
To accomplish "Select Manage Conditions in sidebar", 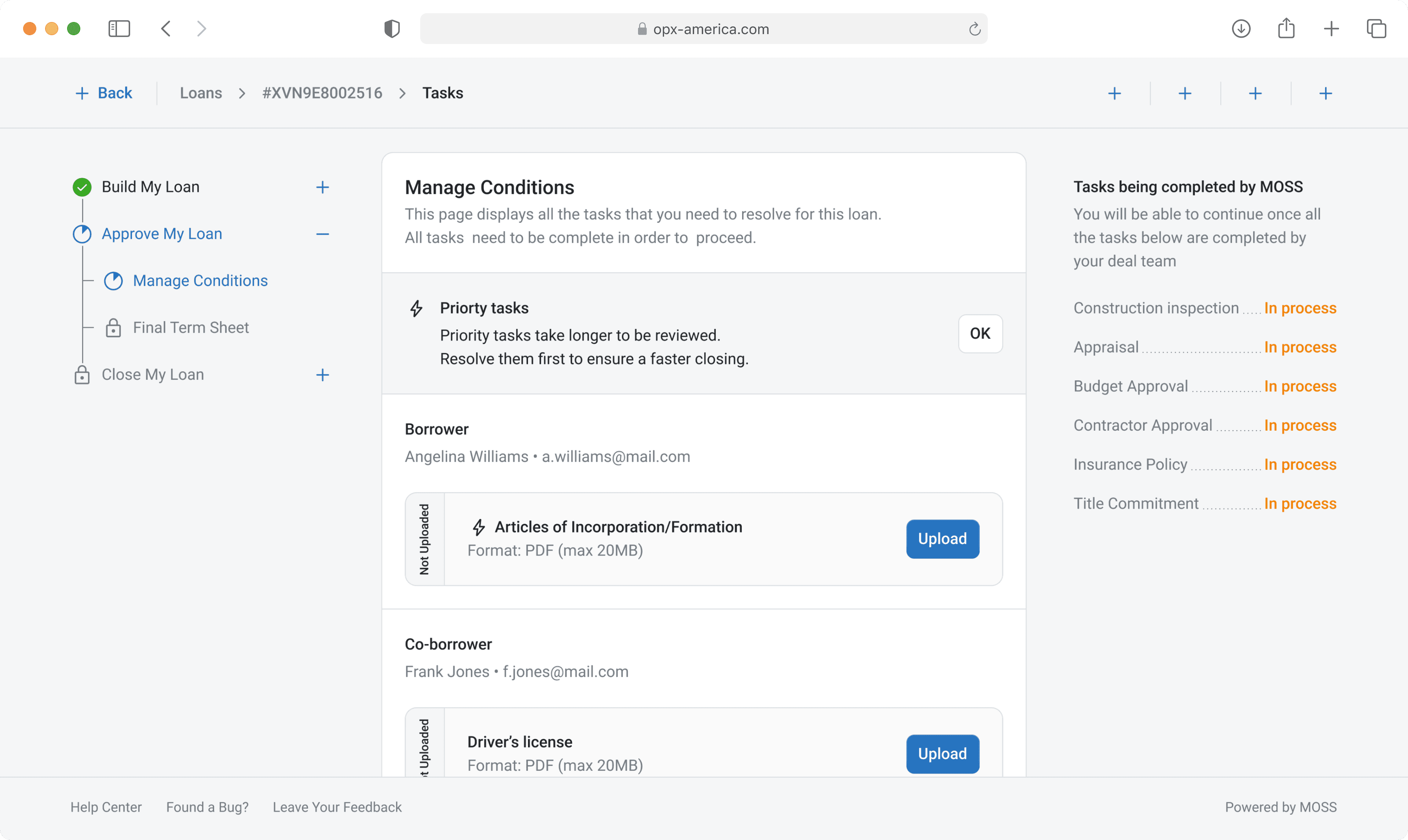I will click(200, 281).
